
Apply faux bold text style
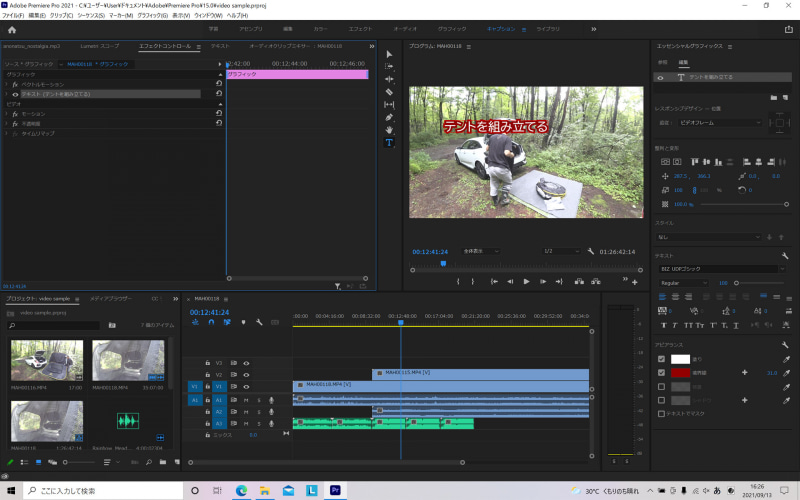pos(664,325)
